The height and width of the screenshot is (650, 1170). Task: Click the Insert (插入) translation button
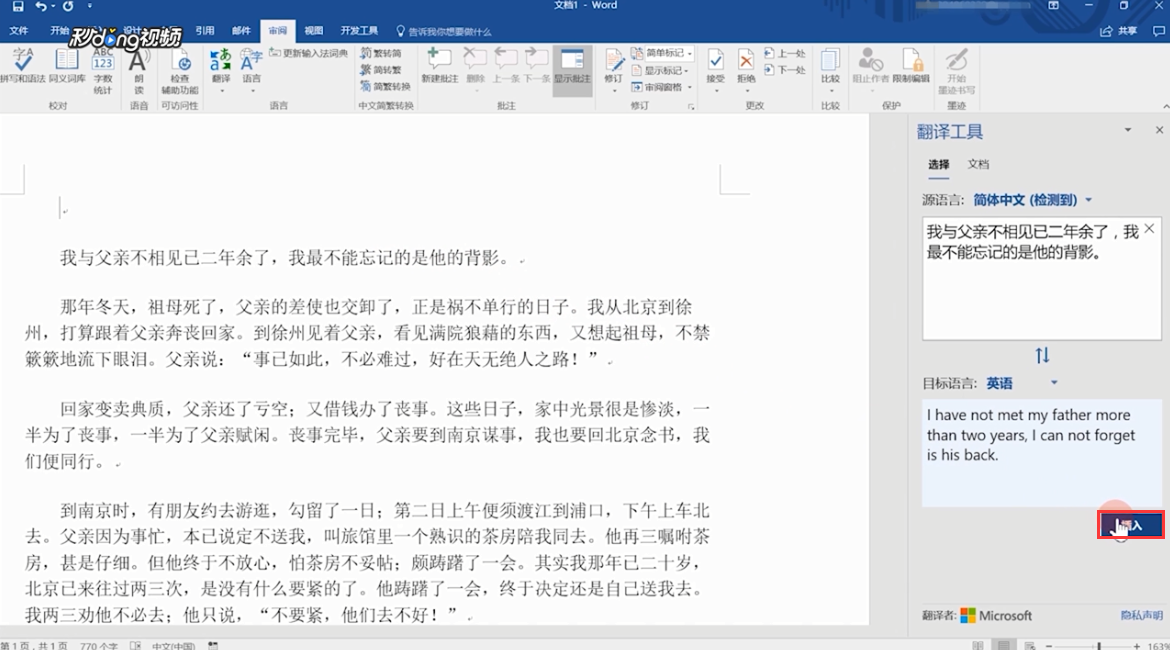pyautogui.click(x=1131, y=524)
